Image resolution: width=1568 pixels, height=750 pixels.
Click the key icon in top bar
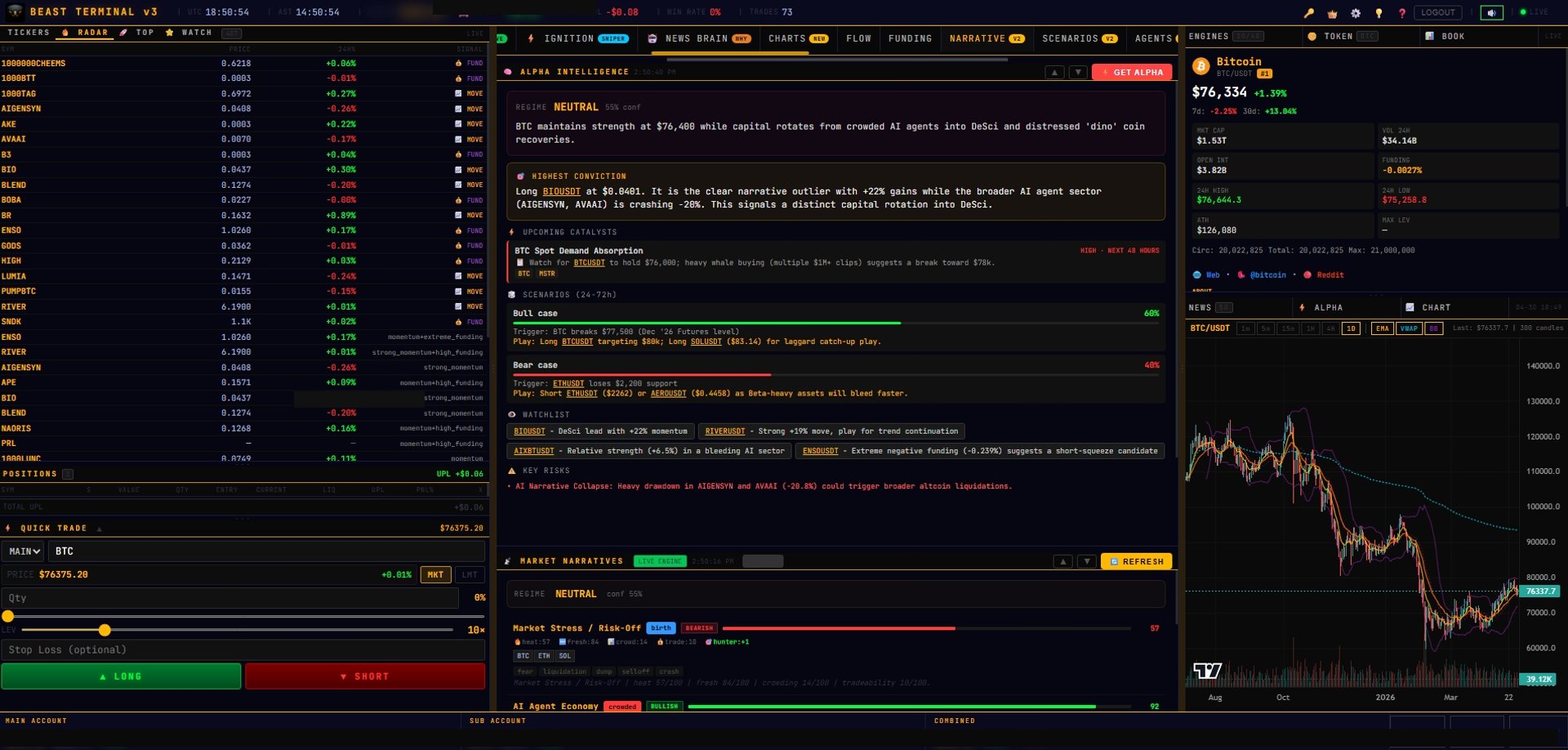(1309, 13)
